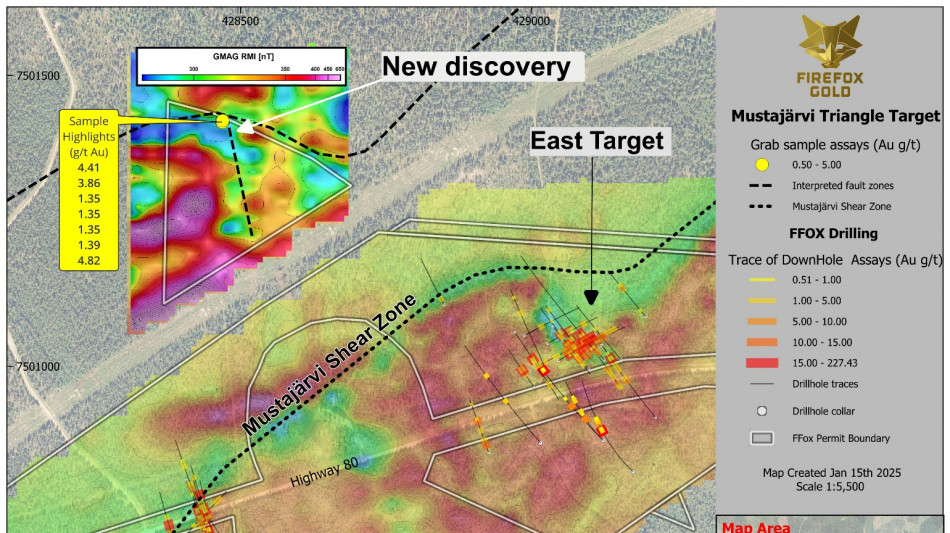The image size is (950, 533).
Task: Click the FFox Permit Boundary legend symbol
Action: point(762,438)
